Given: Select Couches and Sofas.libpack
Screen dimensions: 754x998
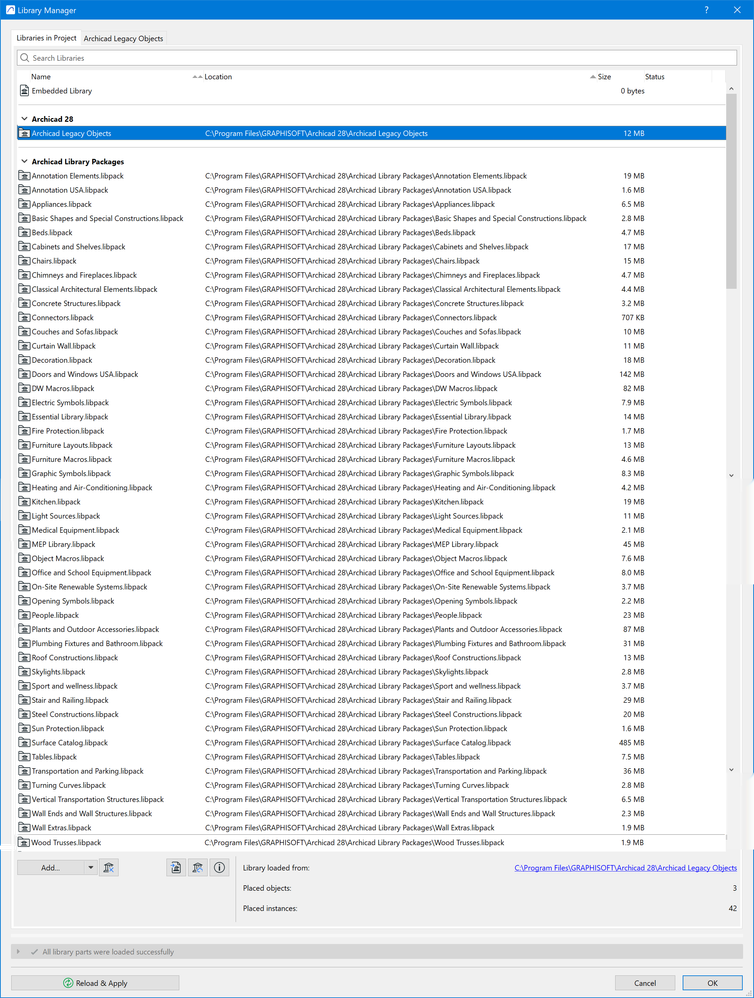Looking at the screenshot, I should 372,332.
